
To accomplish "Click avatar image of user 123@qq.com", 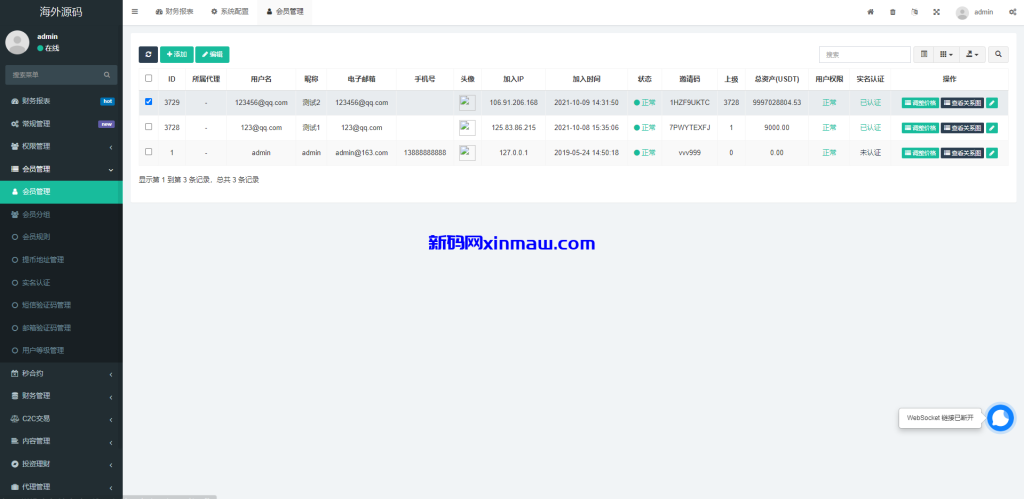I will (467, 128).
